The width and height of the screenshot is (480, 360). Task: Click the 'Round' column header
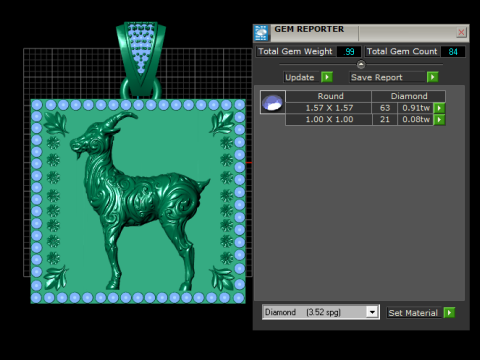click(329, 96)
